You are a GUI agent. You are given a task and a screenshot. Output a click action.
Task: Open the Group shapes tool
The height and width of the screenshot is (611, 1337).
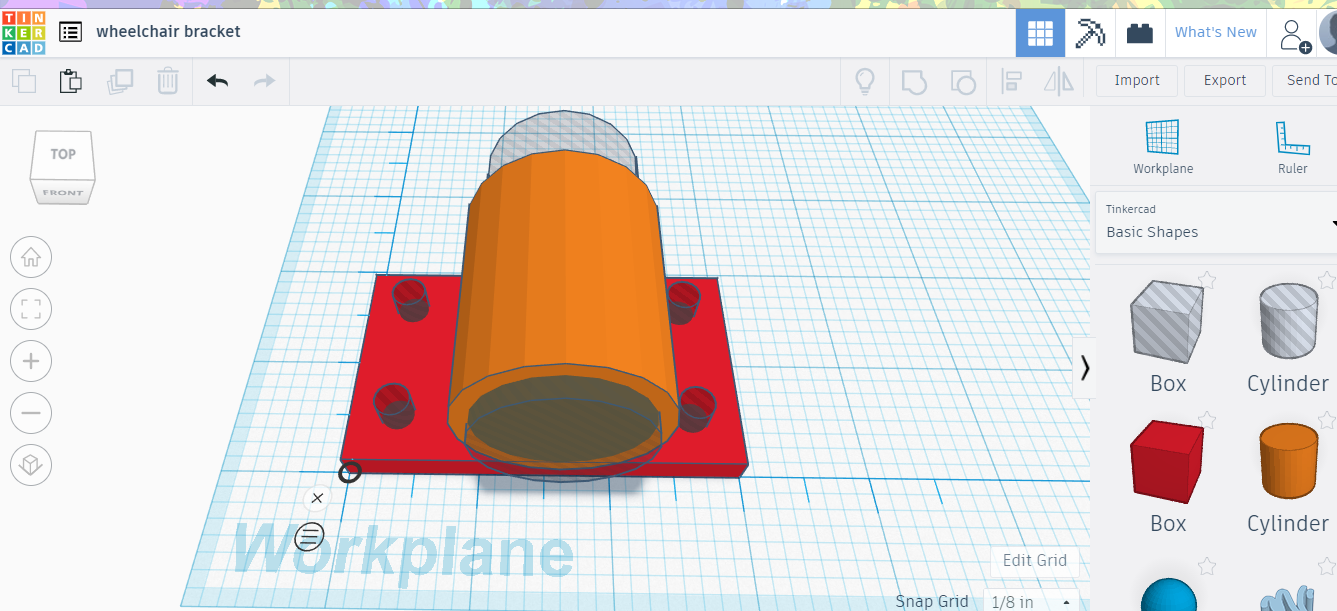coord(913,80)
